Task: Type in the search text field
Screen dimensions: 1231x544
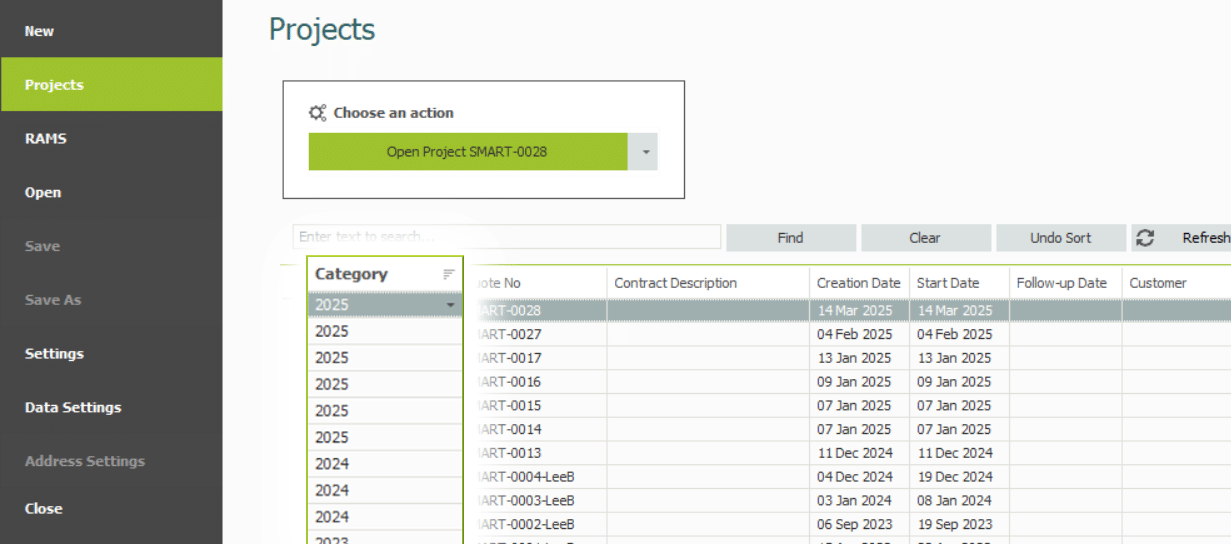Action: point(506,237)
